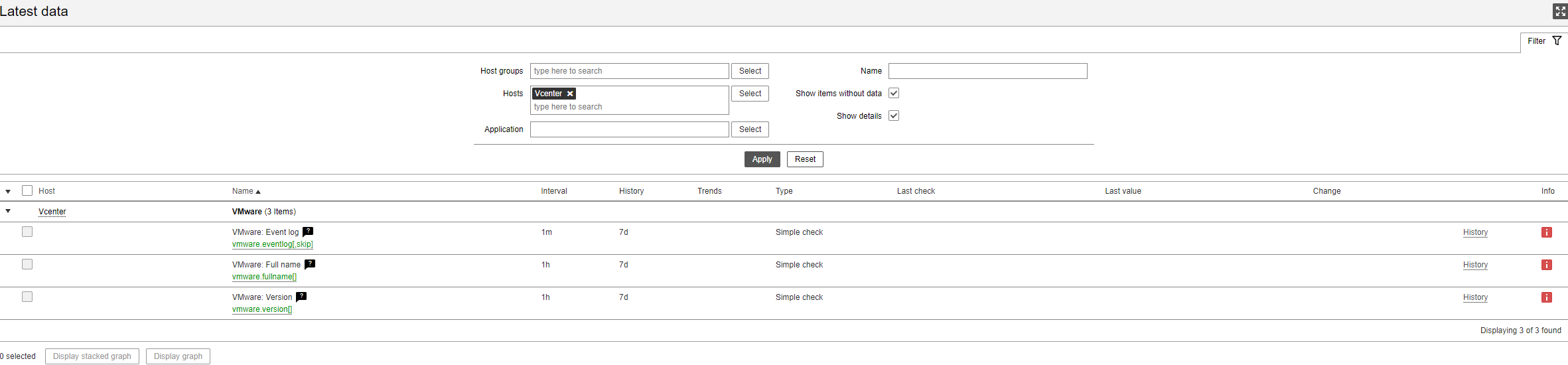Screen dimensions: 1568x365
Task: Remove Vcenter tag from Hosts field
Action: click(x=570, y=94)
